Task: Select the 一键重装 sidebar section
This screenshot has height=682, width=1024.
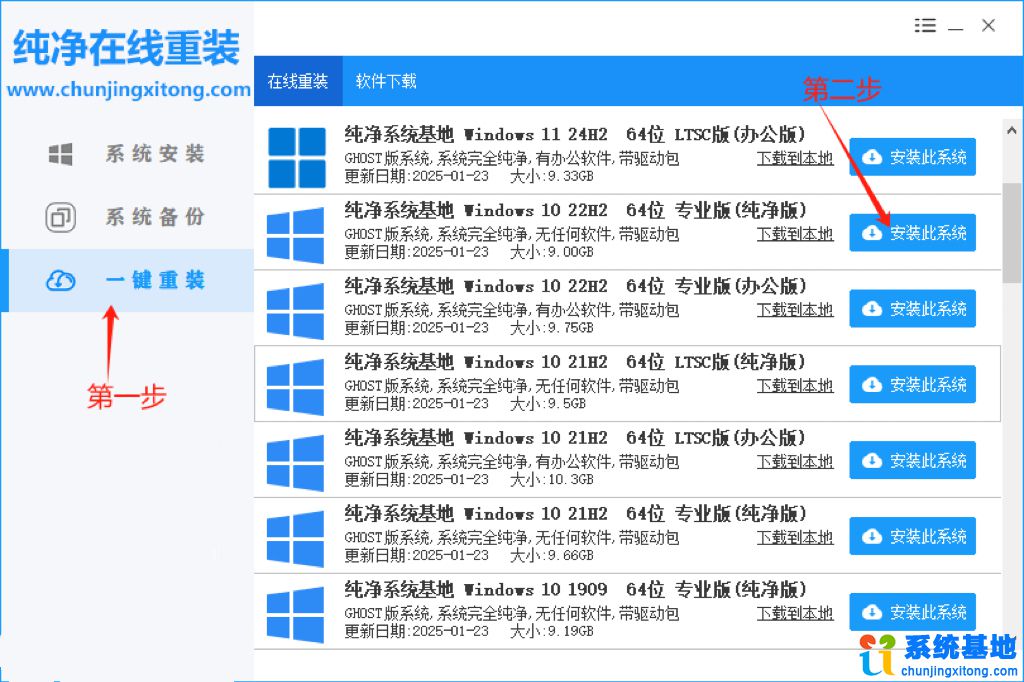Action: point(127,280)
